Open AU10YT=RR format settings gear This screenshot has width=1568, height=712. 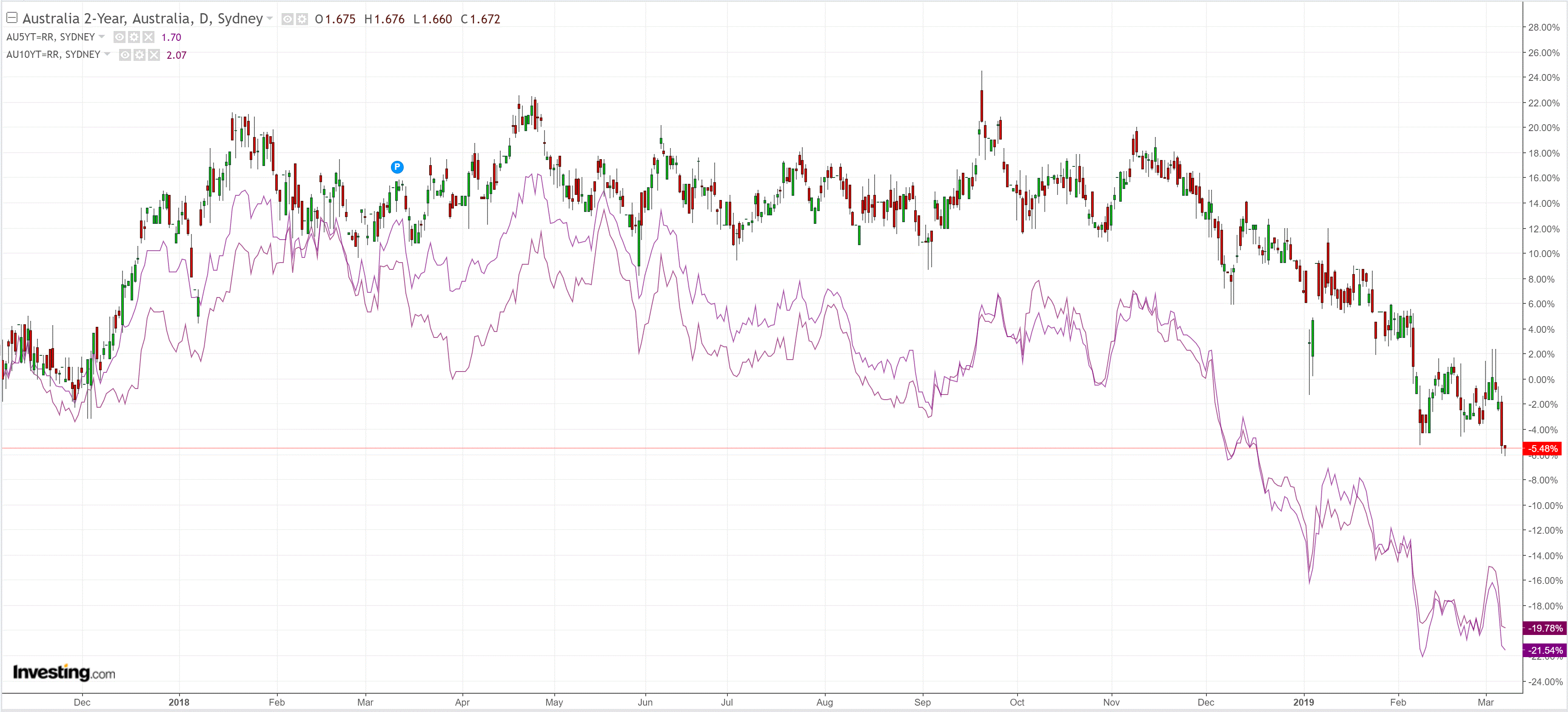click(x=140, y=55)
